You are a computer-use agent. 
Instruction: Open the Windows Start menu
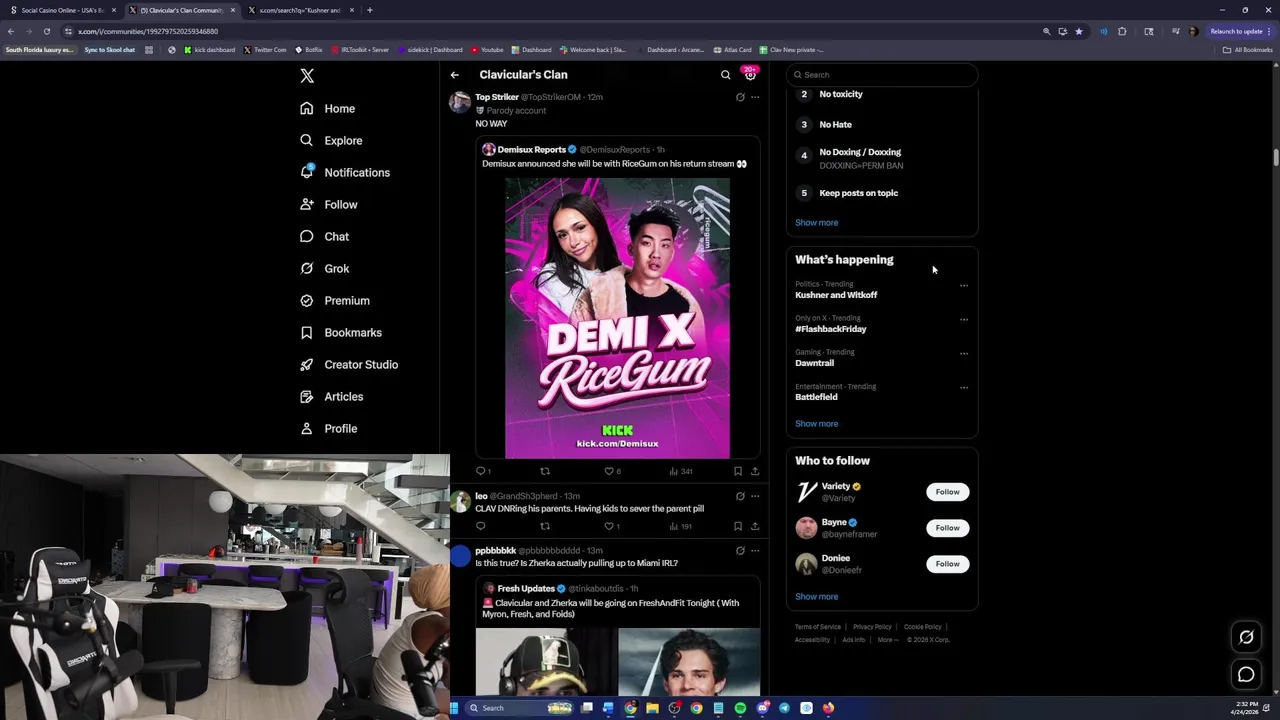click(453, 708)
